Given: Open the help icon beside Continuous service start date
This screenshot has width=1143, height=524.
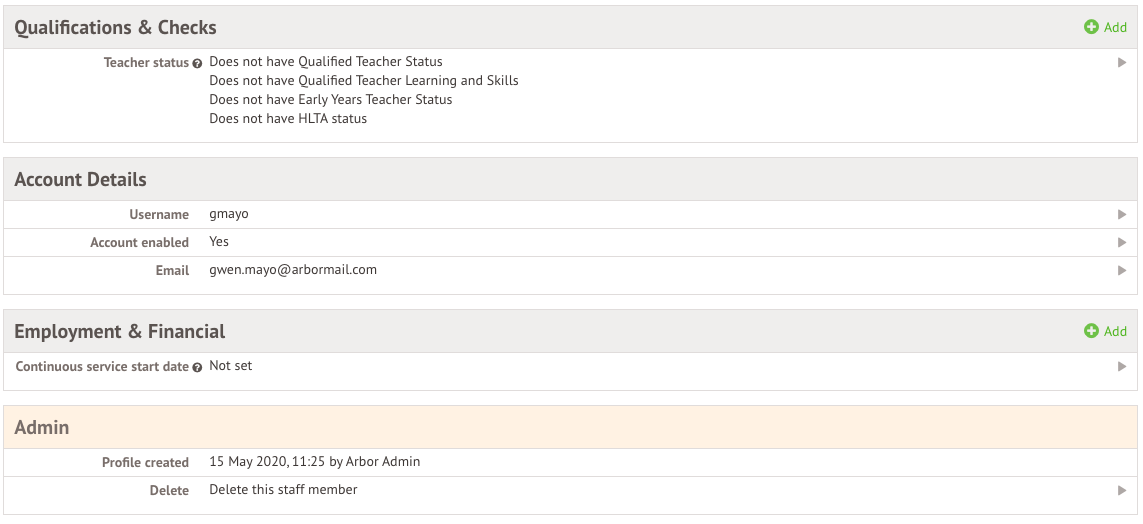Looking at the screenshot, I should 198,367.
